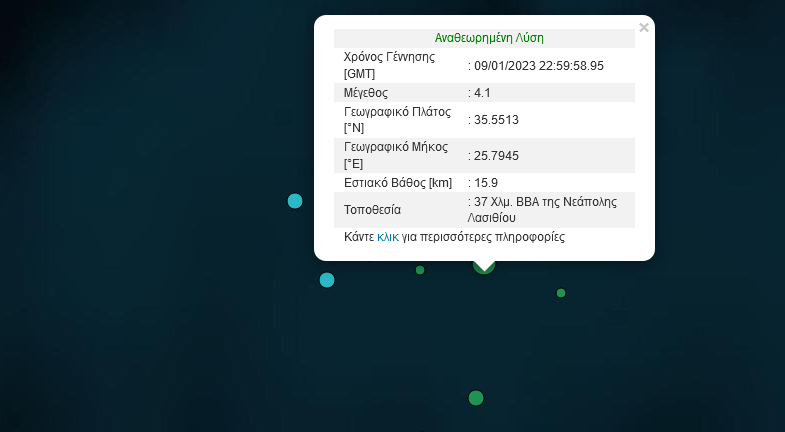
Task: Click green marker beneath the popup pointer
Action: point(484,268)
